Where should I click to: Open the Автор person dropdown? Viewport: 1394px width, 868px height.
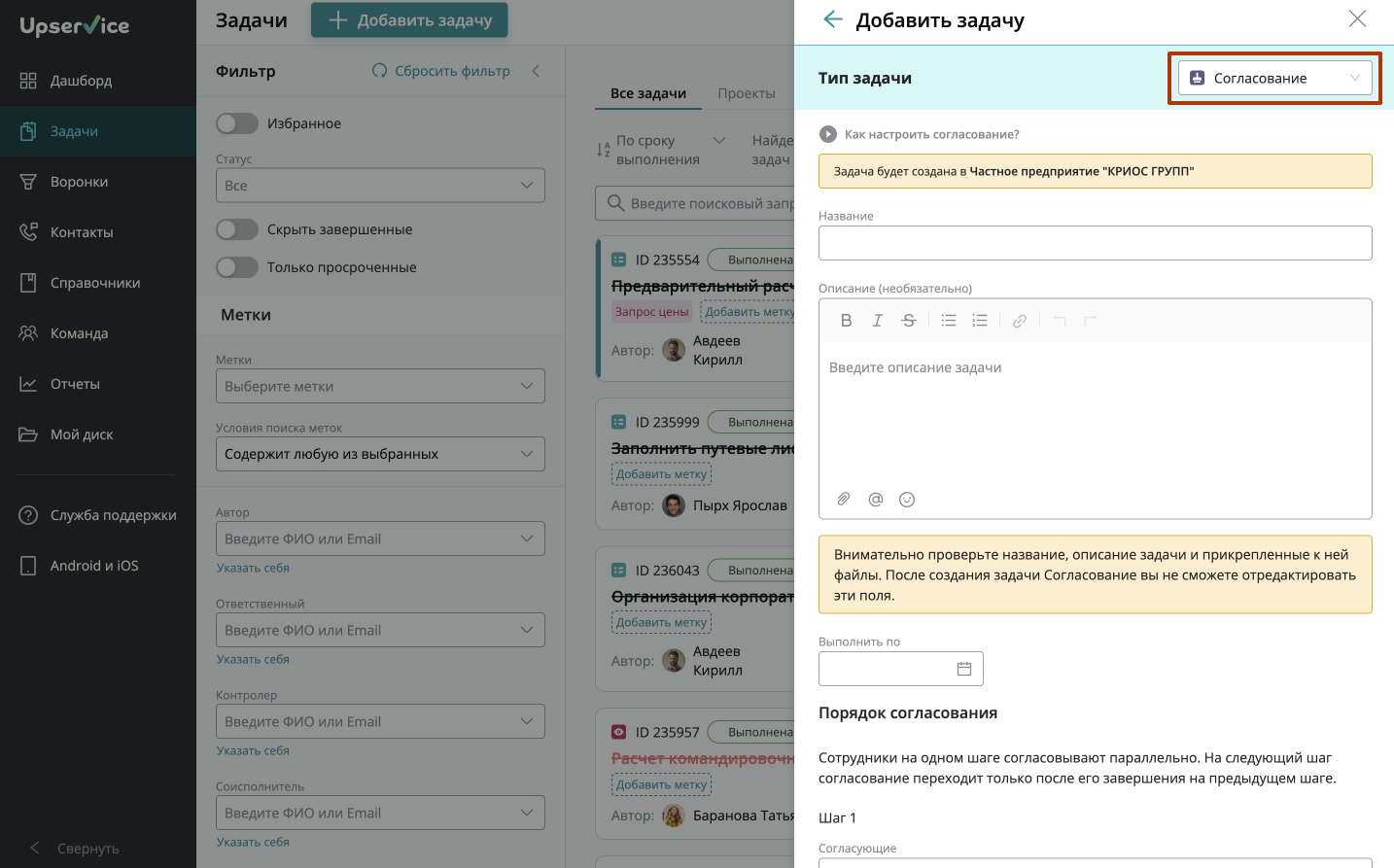pos(380,538)
